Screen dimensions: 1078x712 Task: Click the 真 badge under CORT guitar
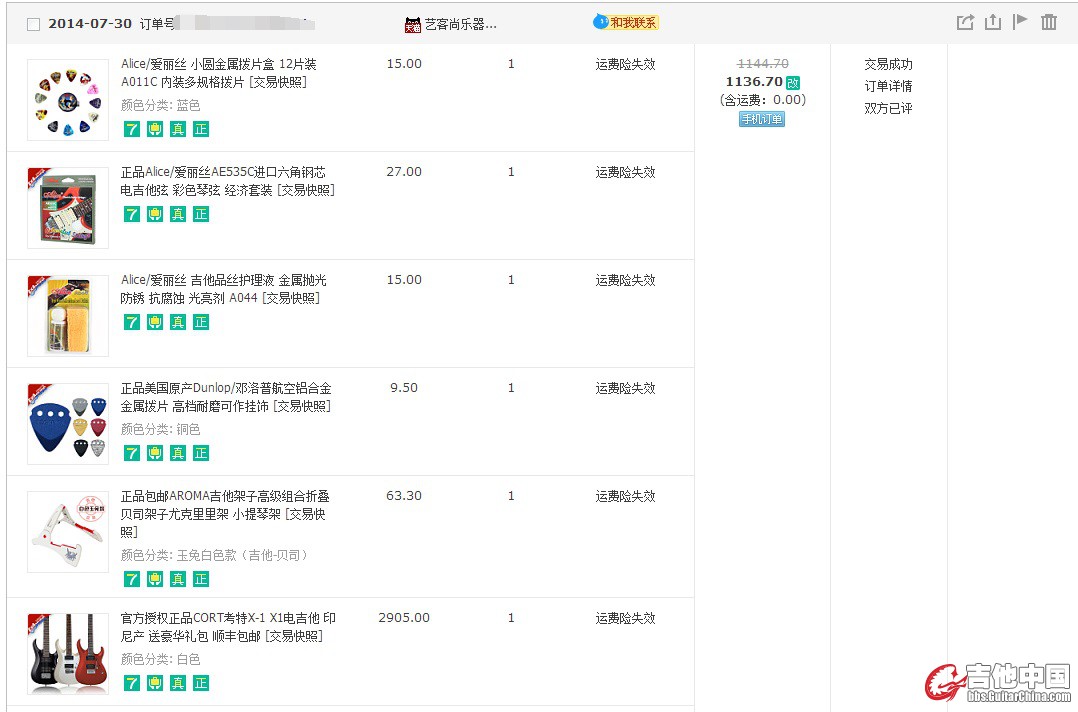(178, 683)
